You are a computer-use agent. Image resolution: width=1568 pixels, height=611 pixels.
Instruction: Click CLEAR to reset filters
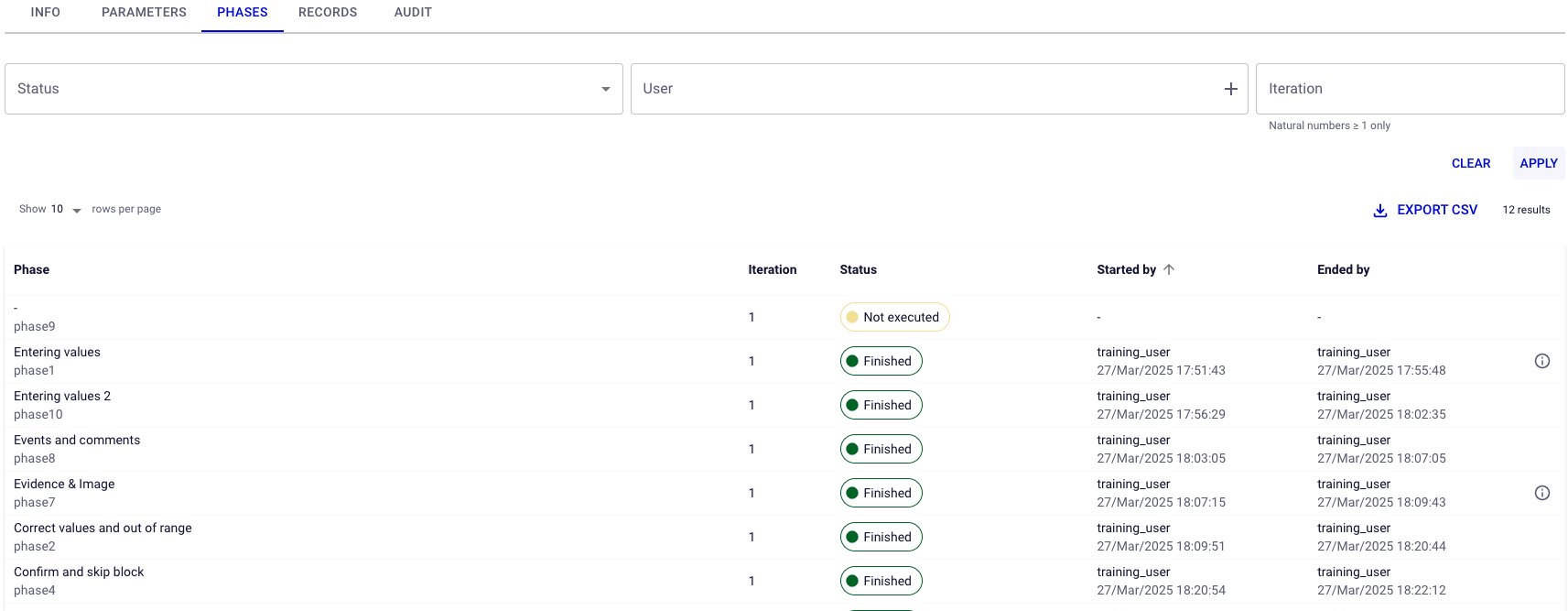pos(1470,163)
